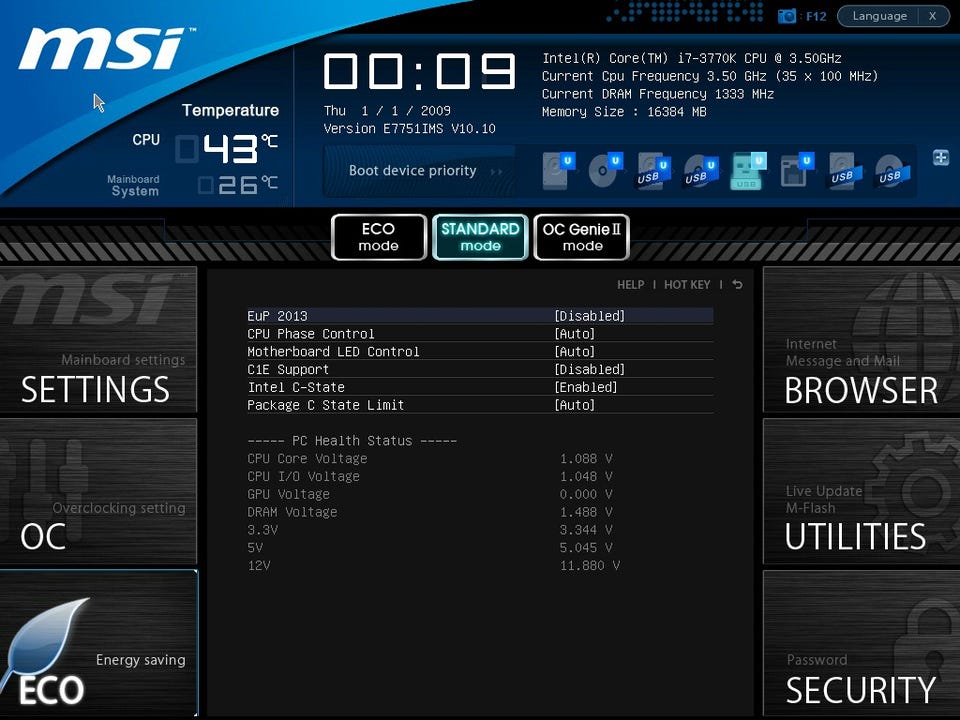Select the EuP 2013 setting label
960x720 pixels.
click(x=277, y=316)
